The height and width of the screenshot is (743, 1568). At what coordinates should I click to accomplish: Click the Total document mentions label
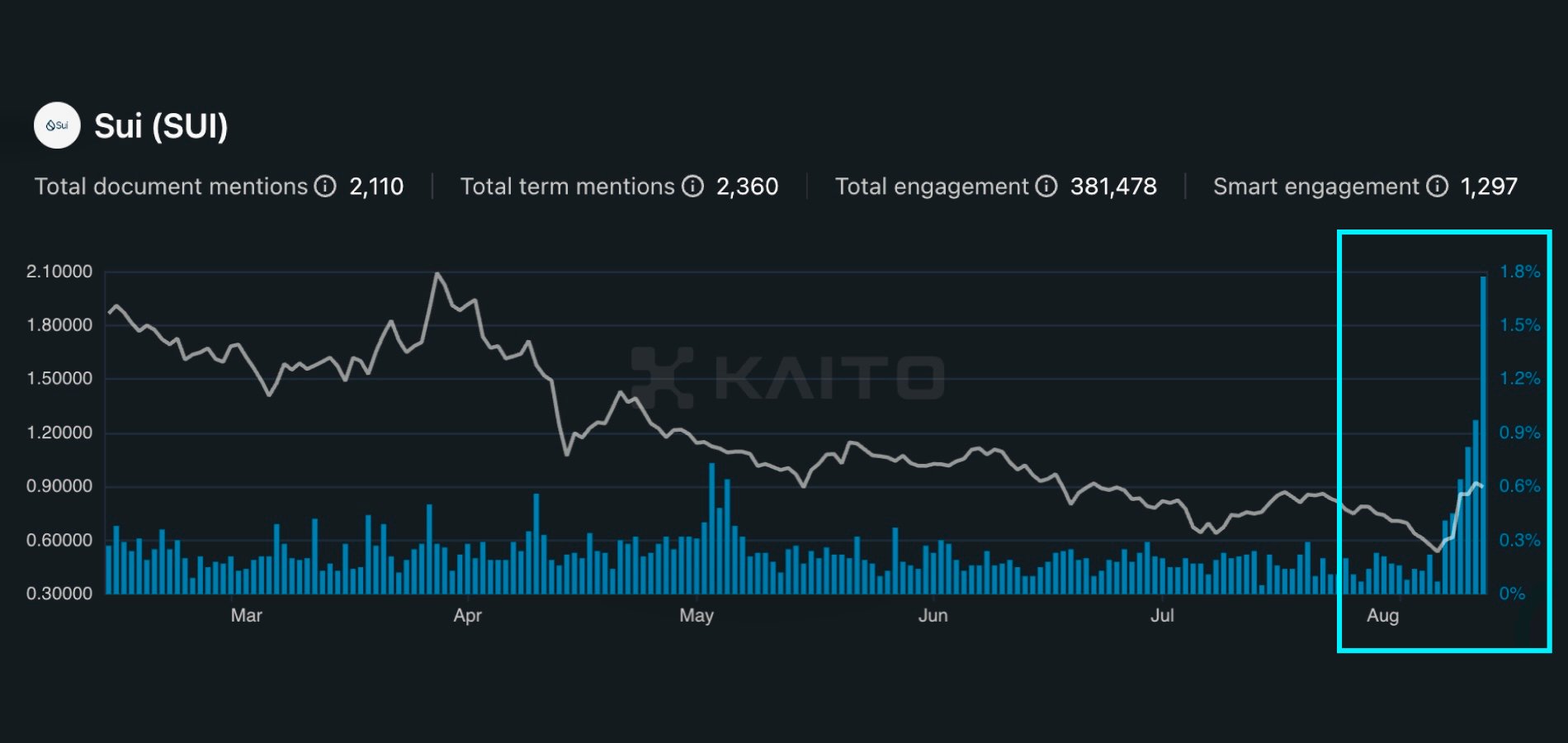coord(171,187)
